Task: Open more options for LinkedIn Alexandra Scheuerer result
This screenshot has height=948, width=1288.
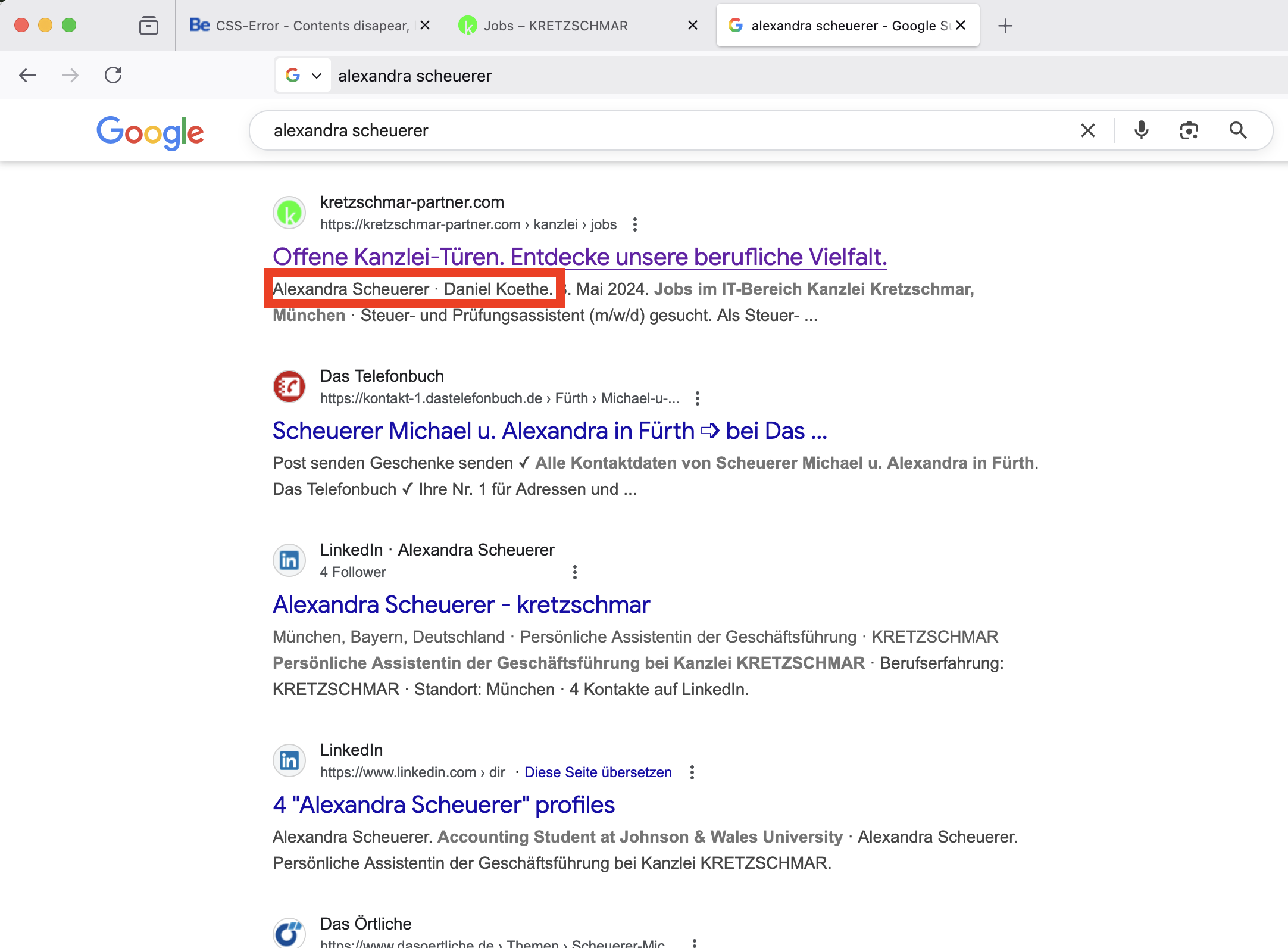Action: coord(574,572)
